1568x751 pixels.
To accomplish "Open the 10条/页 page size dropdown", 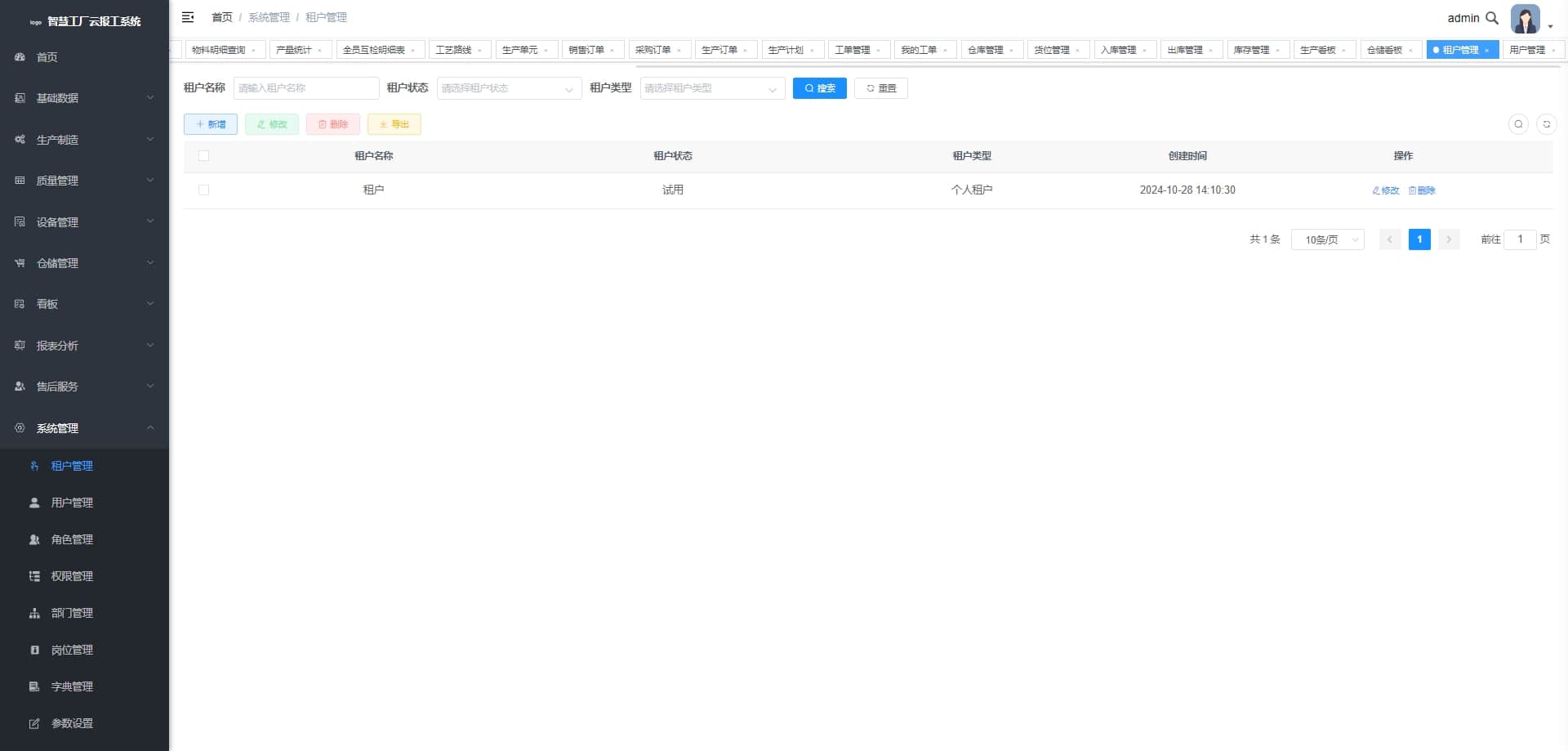I will click(x=1327, y=239).
